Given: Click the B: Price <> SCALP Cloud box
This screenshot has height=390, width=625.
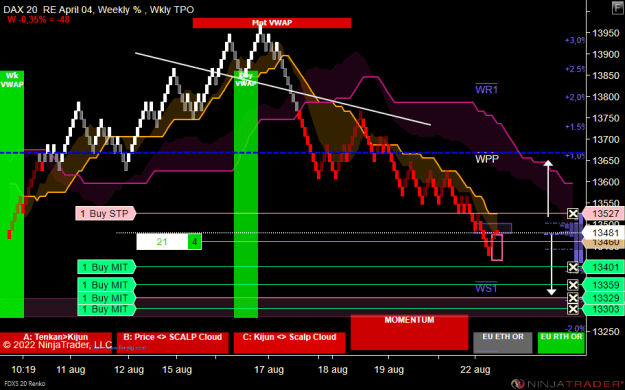Looking at the screenshot, I should tap(173, 343).
